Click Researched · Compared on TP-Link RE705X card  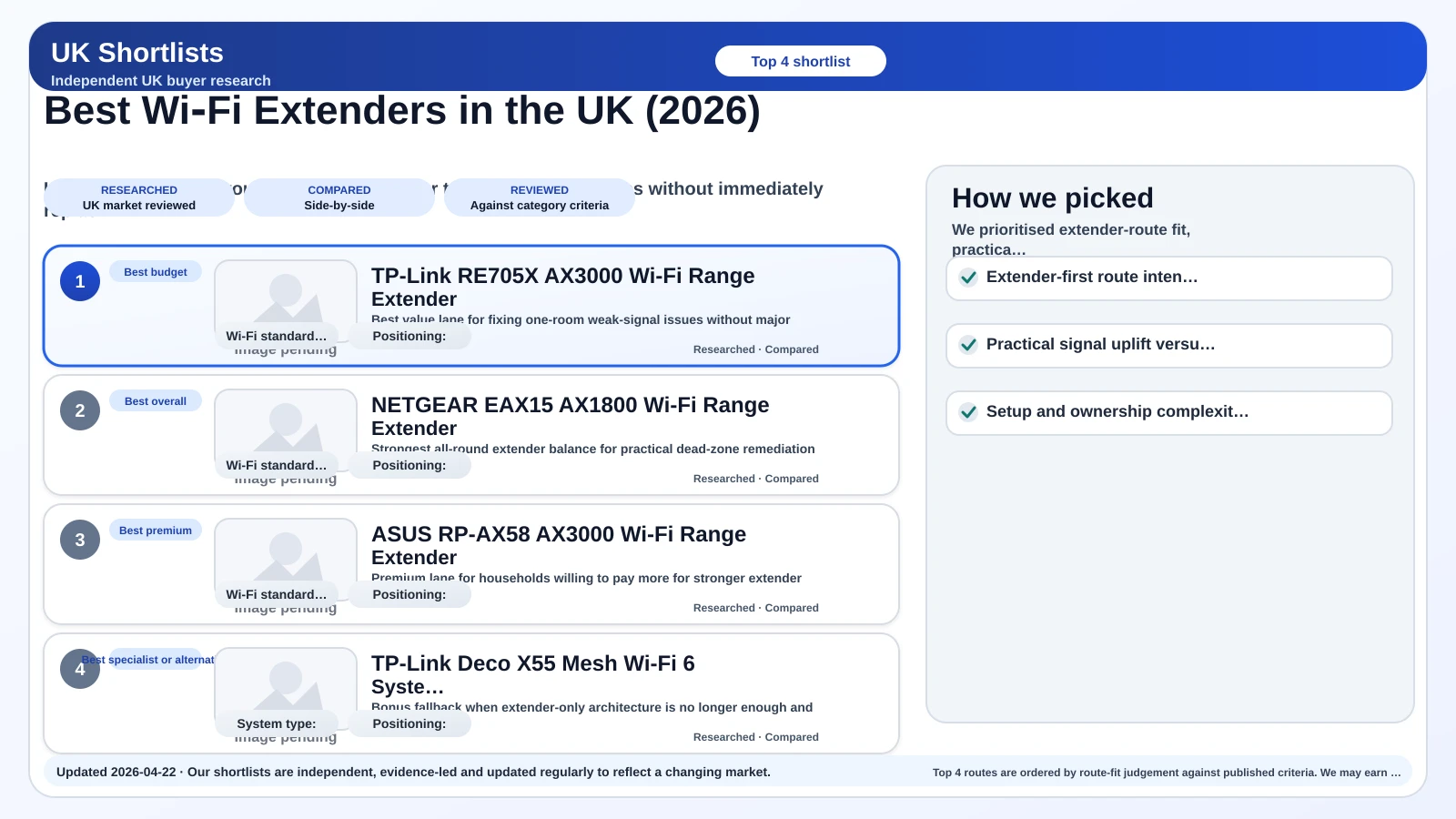[x=756, y=349]
